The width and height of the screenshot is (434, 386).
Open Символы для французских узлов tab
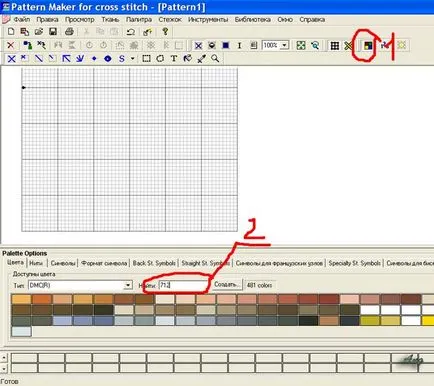tap(279, 263)
